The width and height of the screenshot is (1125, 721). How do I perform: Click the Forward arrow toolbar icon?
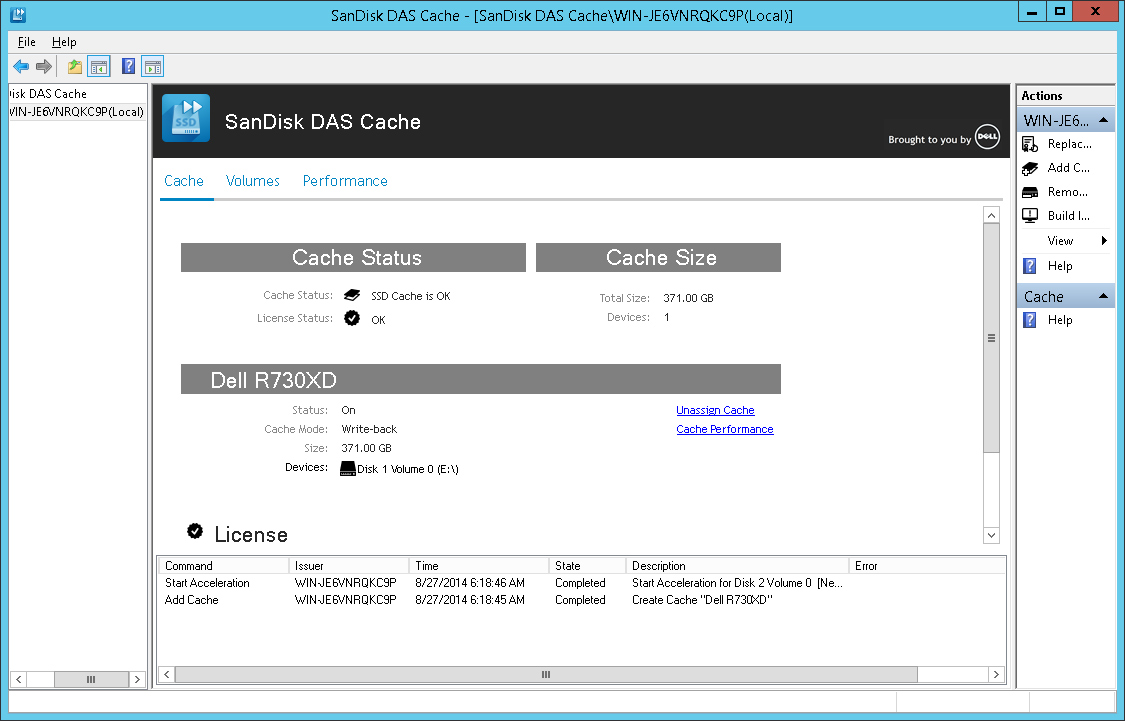click(x=44, y=67)
